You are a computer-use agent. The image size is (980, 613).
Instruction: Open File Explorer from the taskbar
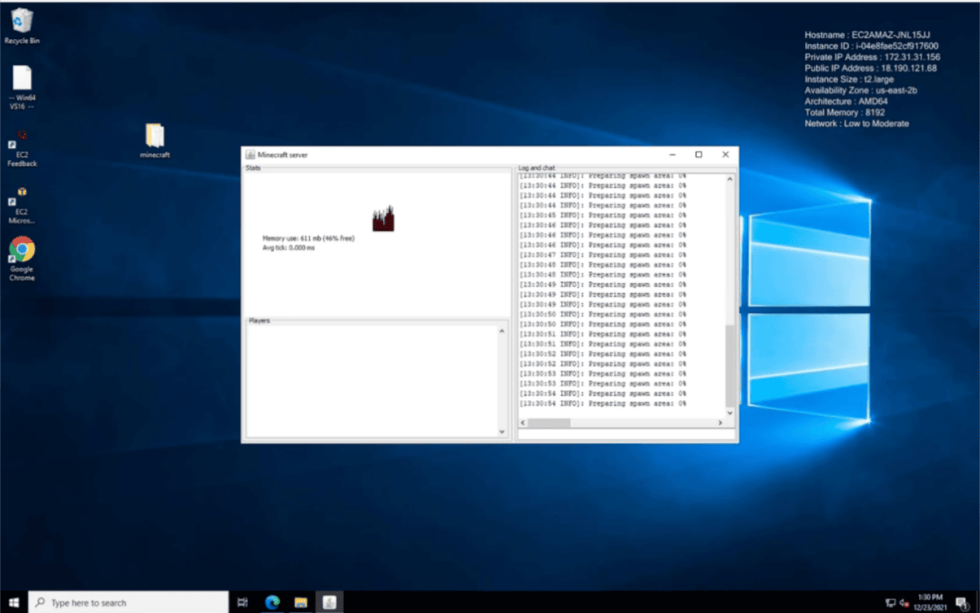coord(301,602)
